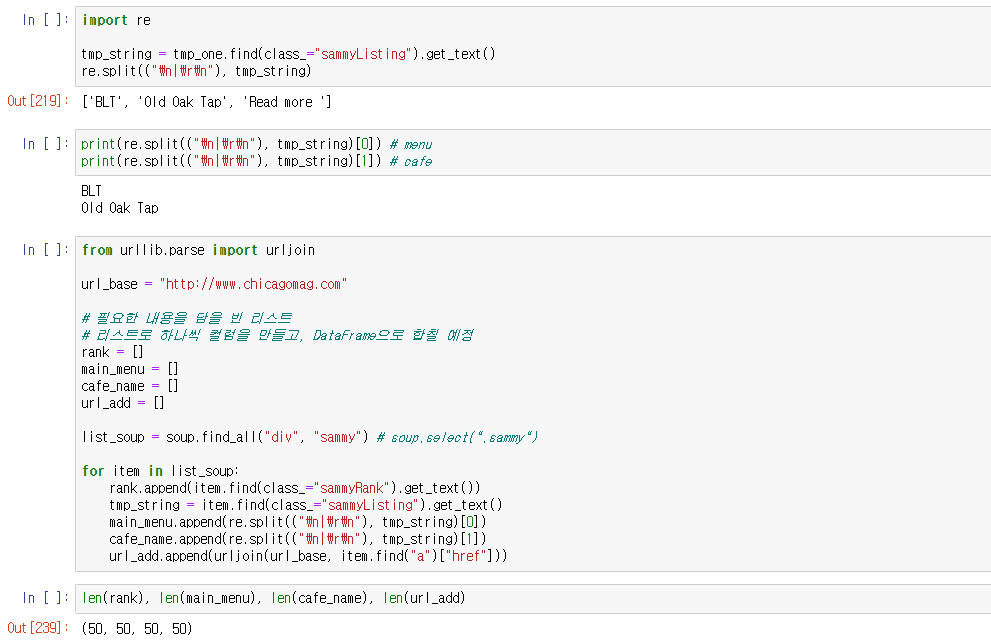Image resolution: width=991 pixels, height=642 pixels.
Task: Click output list ['BLT', 'Old Oak Tap', 'Read more ']
Action: point(206,102)
